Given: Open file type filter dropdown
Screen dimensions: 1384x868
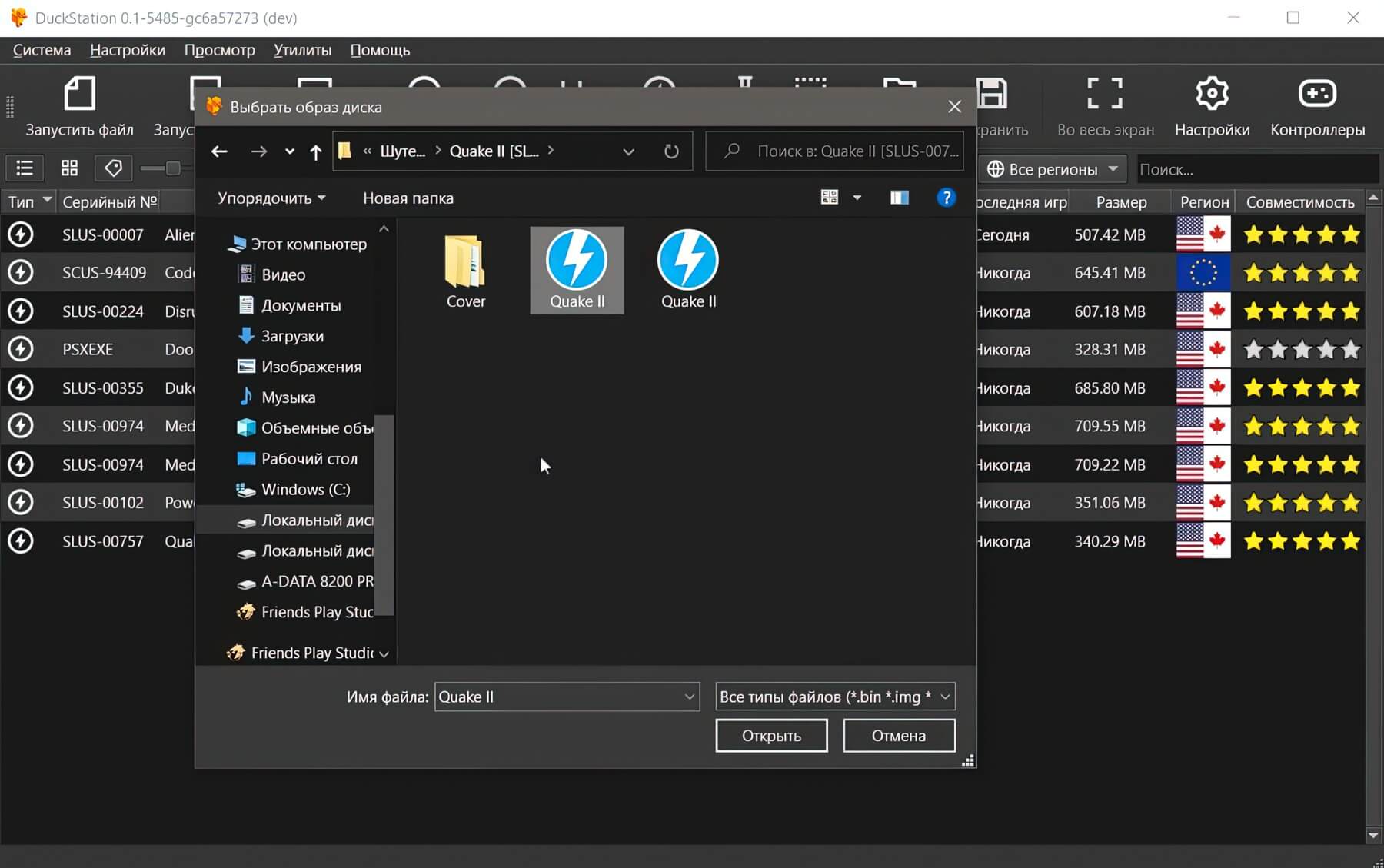Looking at the screenshot, I should [x=835, y=697].
